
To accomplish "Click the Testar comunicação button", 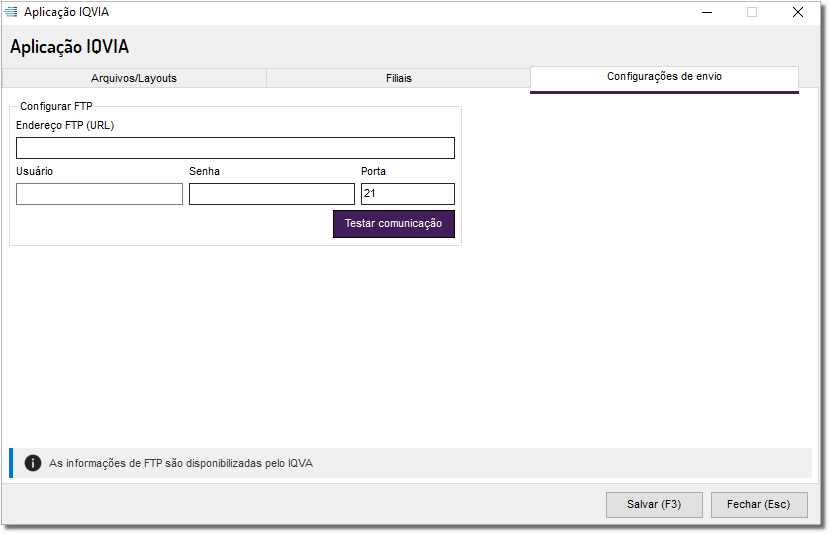I will tap(394, 224).
